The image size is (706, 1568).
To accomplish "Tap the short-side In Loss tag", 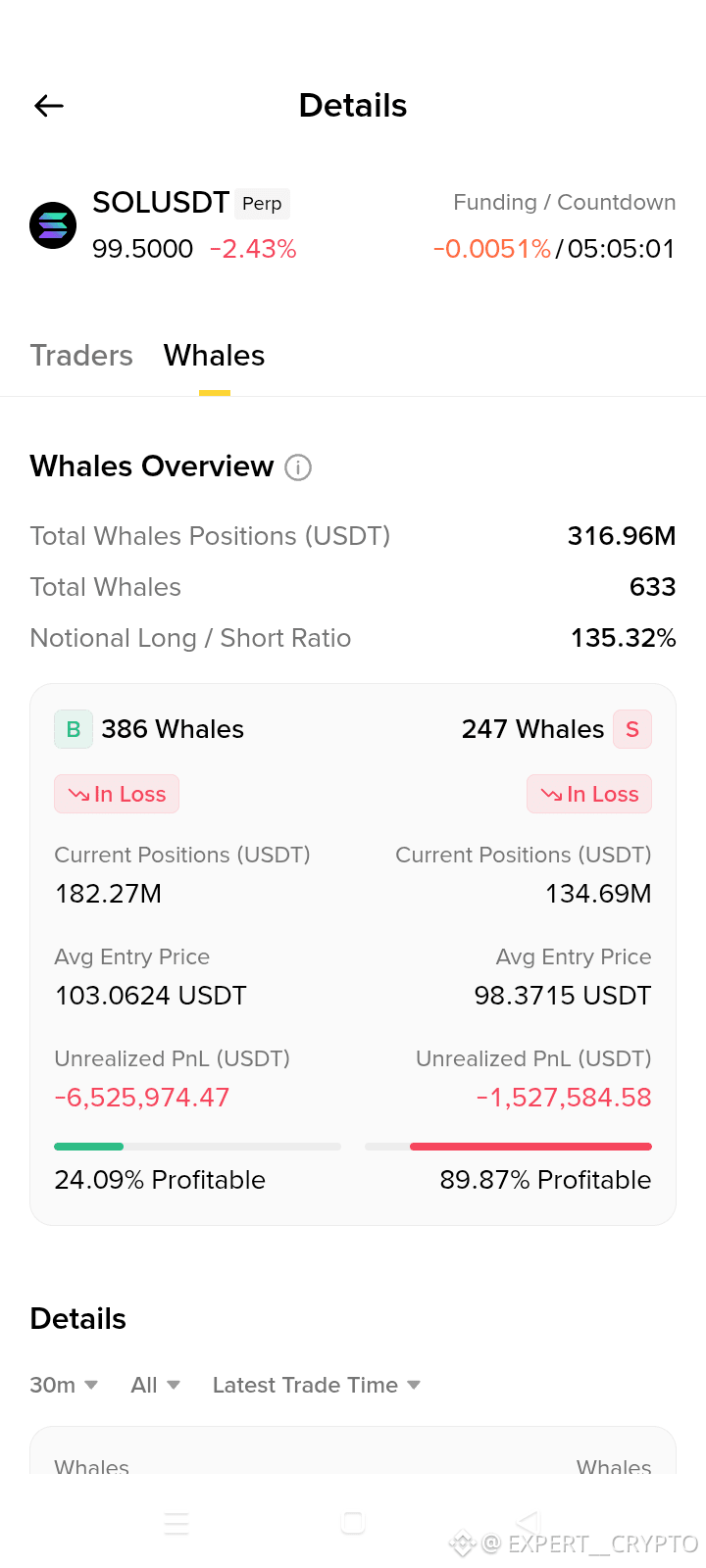I will coord(589,794).
